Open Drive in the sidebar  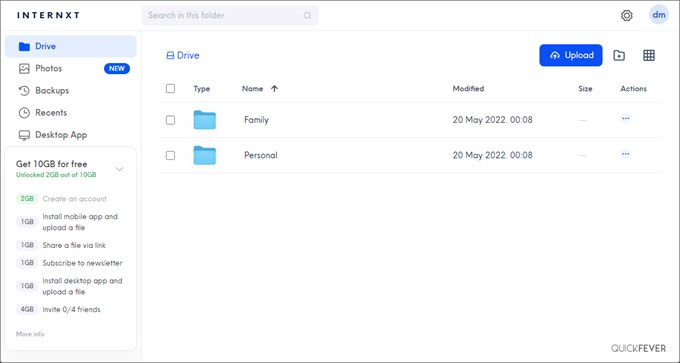click(71, 46)
